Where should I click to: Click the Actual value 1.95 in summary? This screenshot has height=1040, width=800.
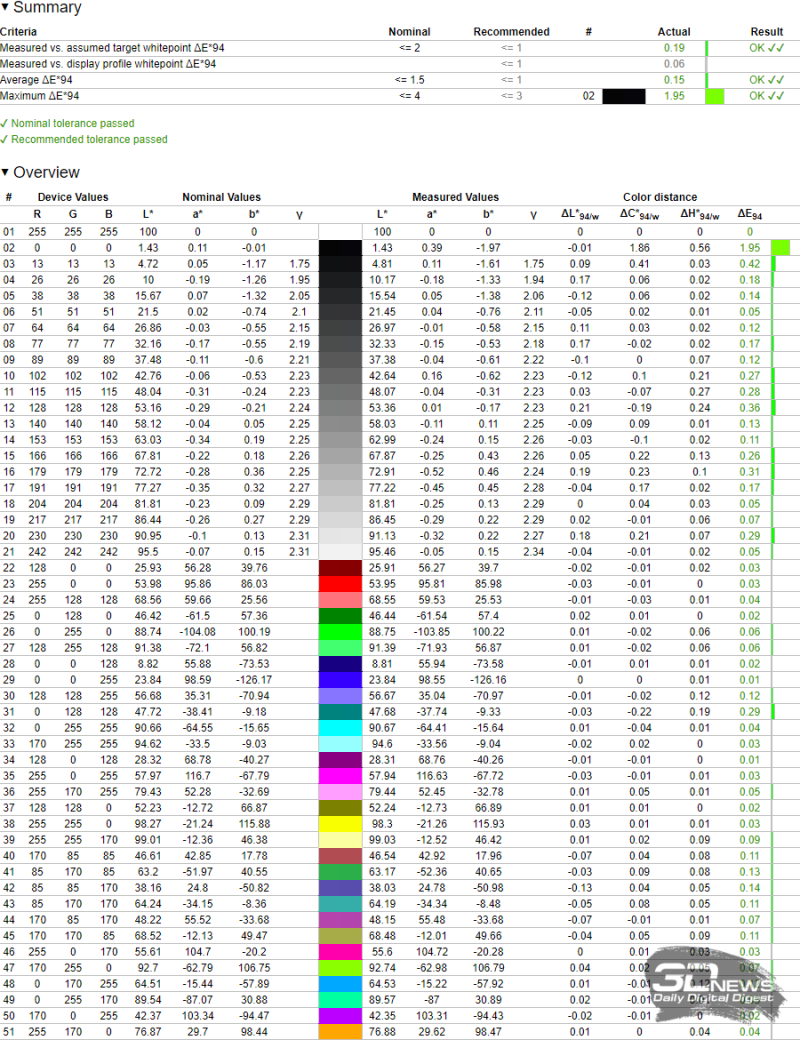tap(674, 96)
